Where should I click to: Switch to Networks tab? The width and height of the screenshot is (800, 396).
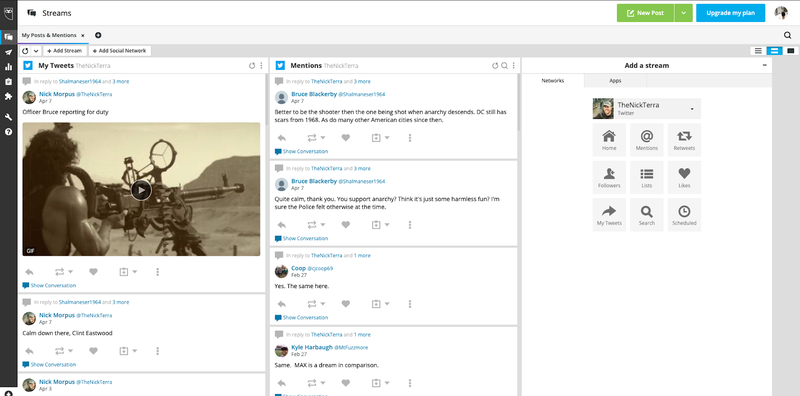(553, 81)
